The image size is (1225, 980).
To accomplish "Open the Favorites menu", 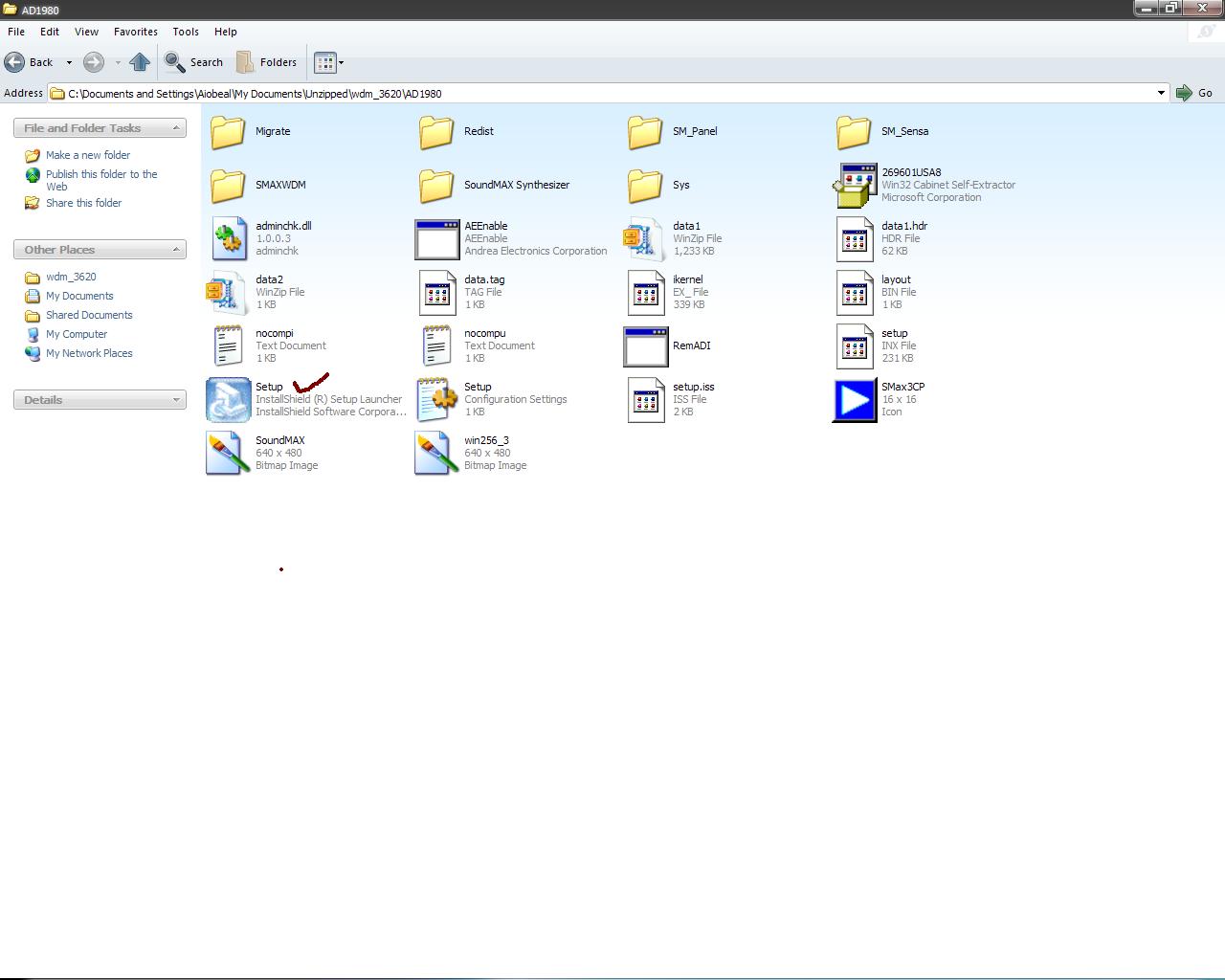I will click(135, 32).
